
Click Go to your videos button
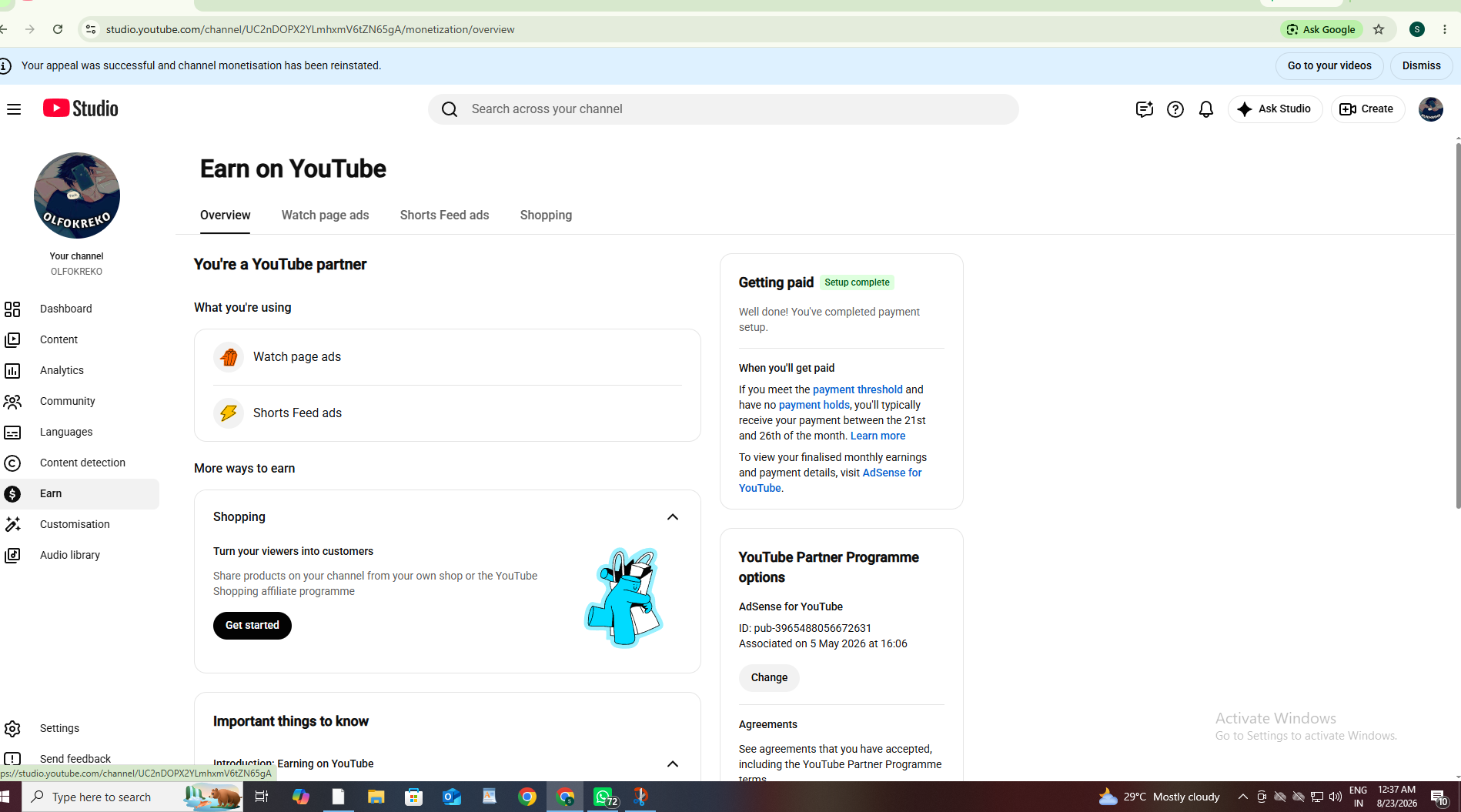click(x=1329, y=66)
